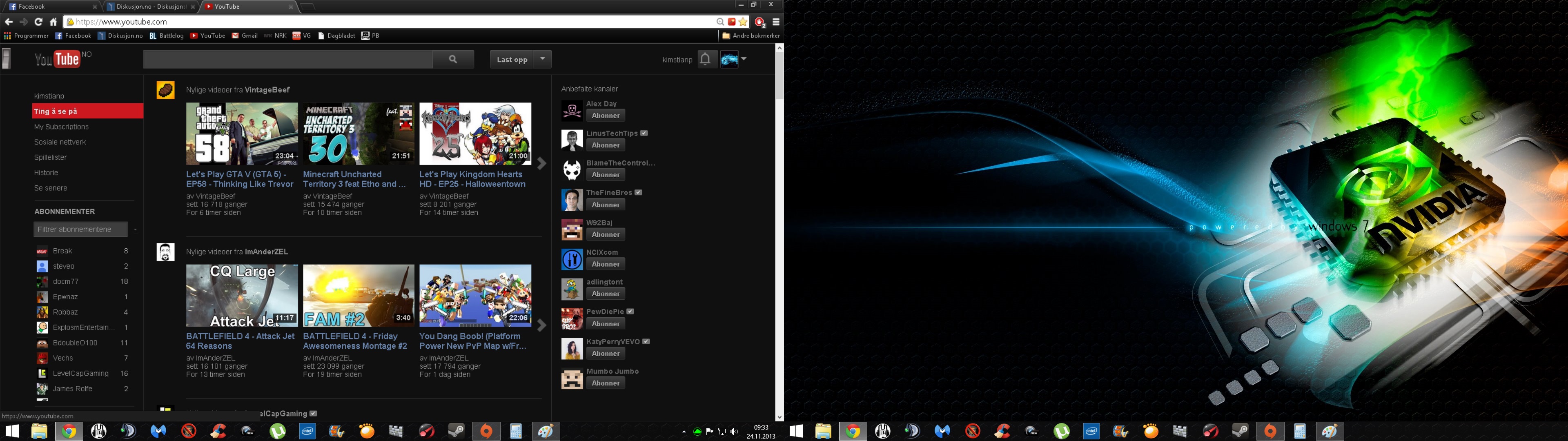The width and height of the screenshot is (1568, 441).
Task: Open the Windows Start button on left taskbar
Action: (12, 431)
